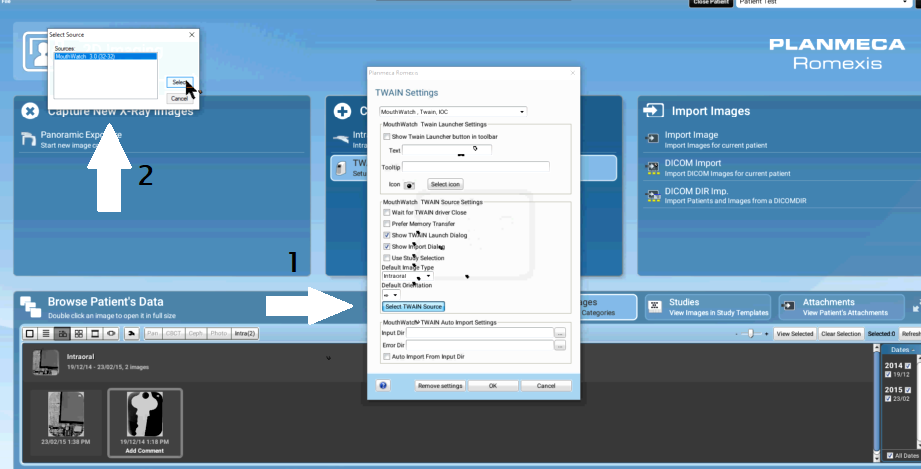Select the CBCT category tab

coord(173,334)
